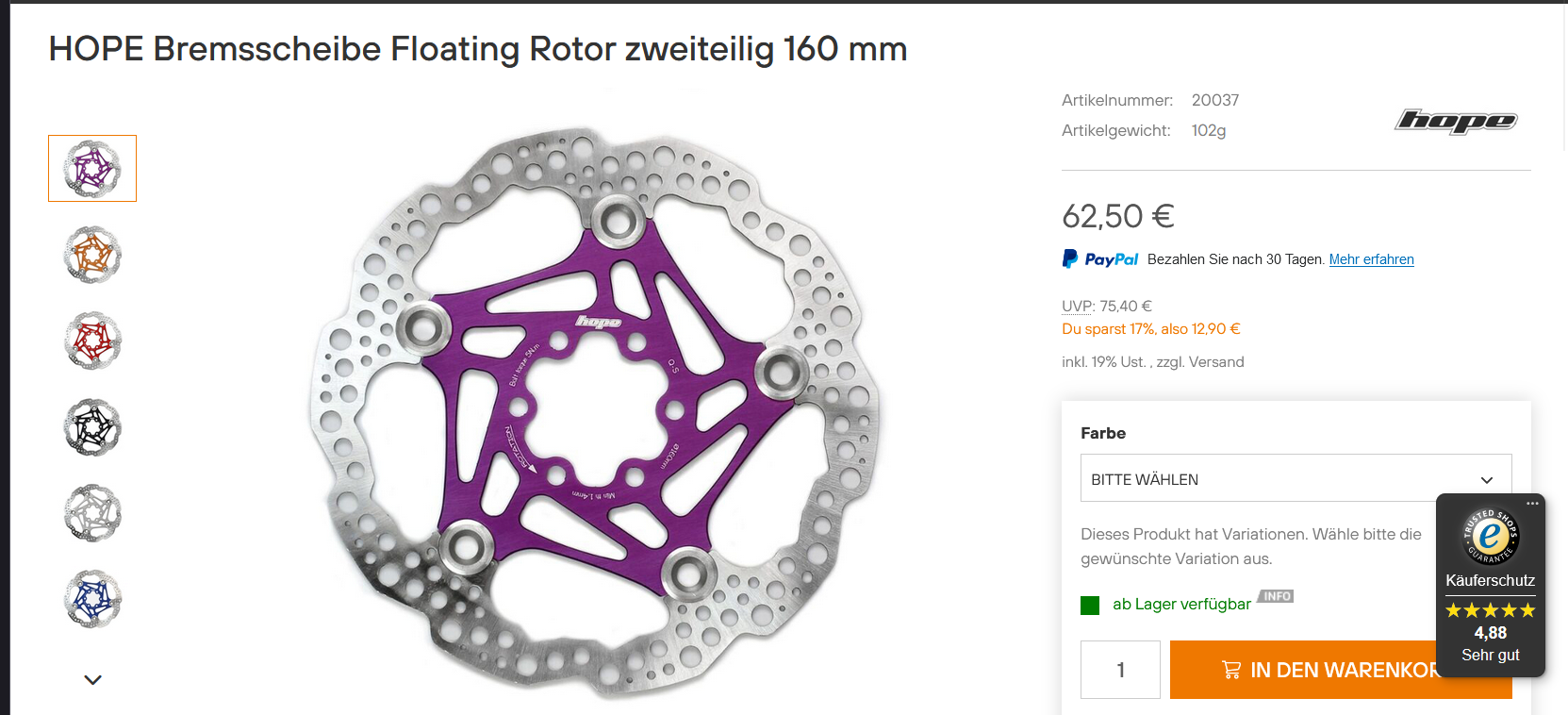Select the purple rotor thumbnail

[x=92, y=169]
